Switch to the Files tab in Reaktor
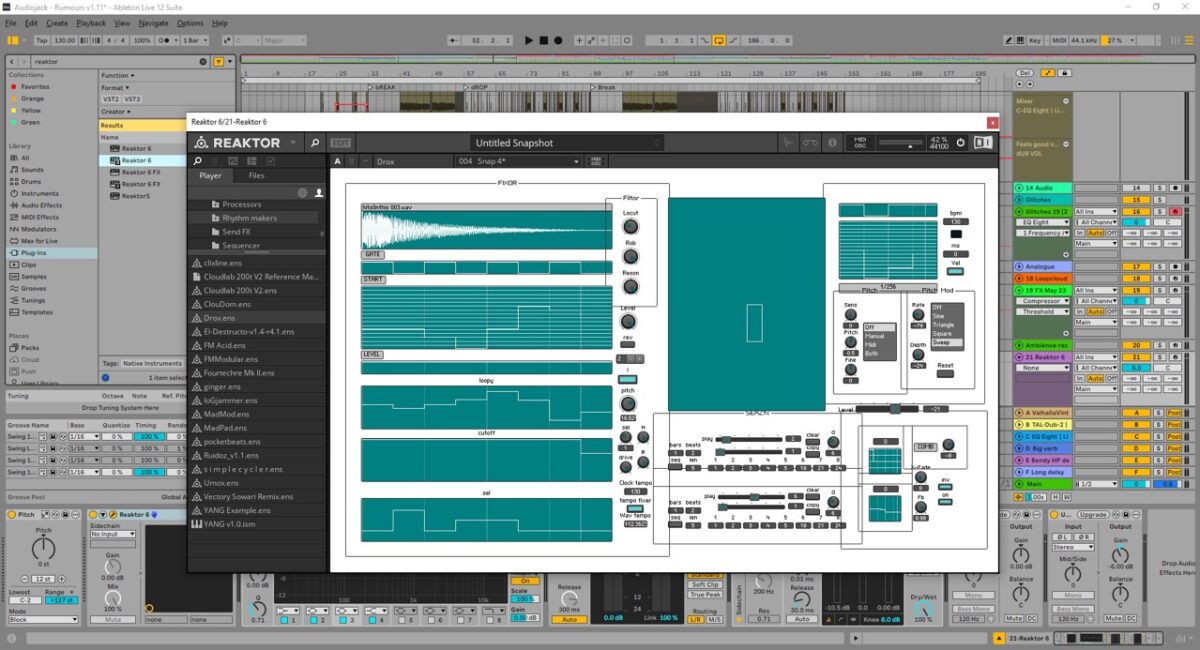Viewport: 1200px width, 650px height. tap(257, 176)
